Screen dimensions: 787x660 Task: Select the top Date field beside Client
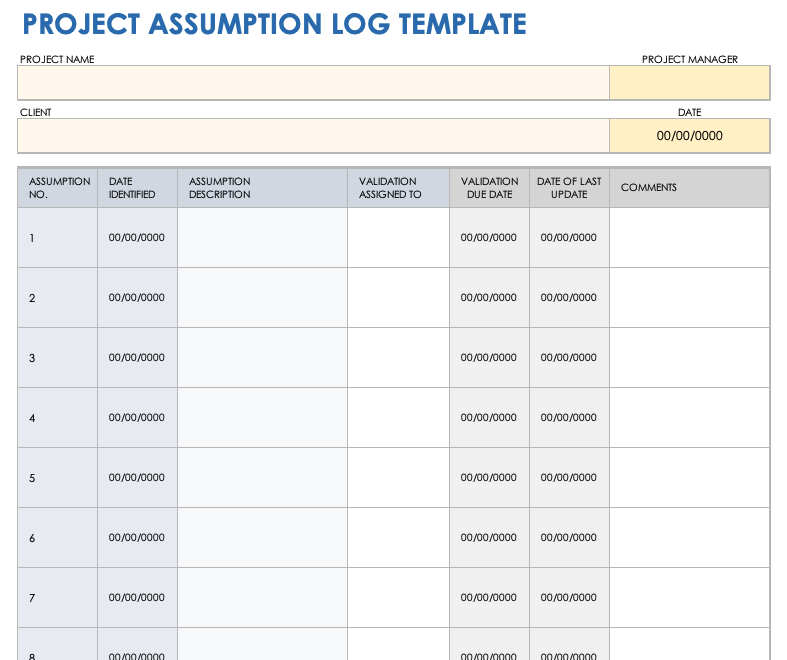(689, 135)
